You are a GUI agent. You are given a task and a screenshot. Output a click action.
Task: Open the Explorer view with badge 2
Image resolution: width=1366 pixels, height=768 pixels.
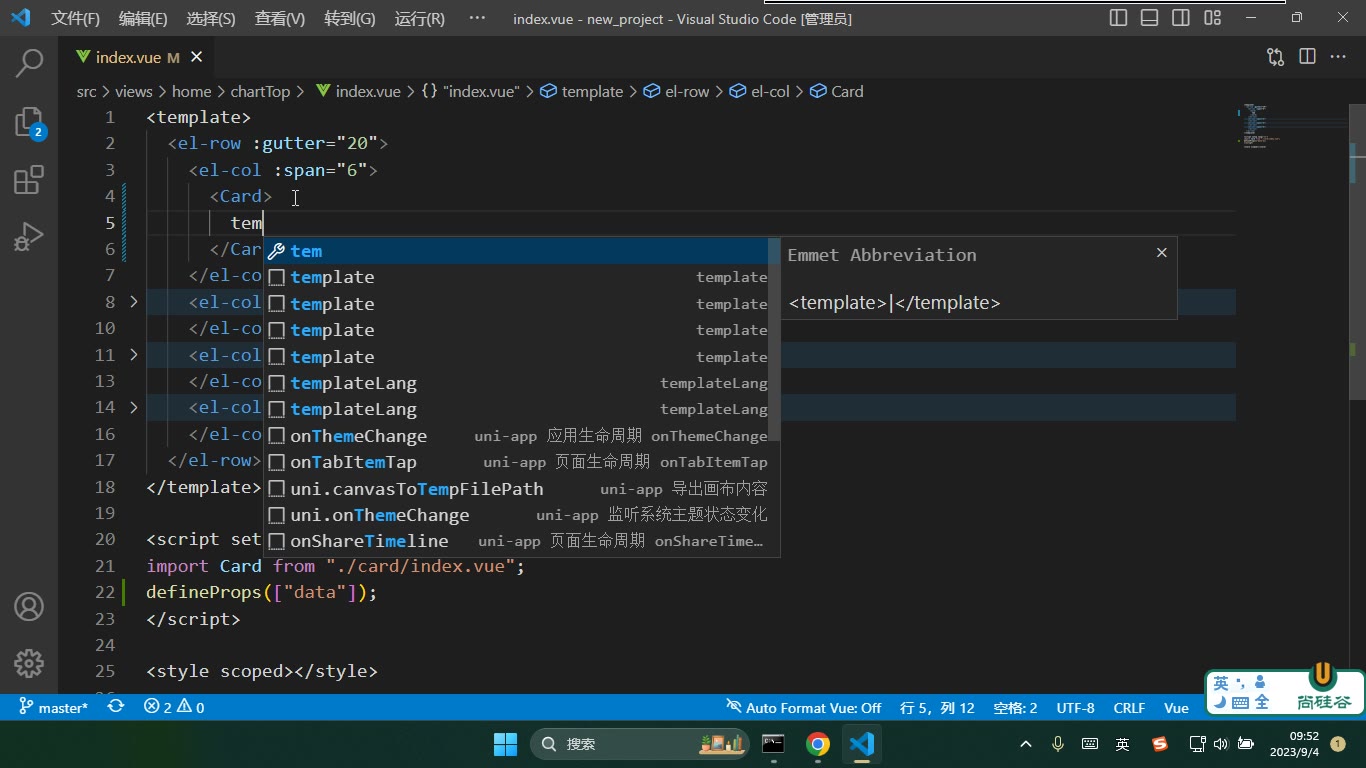coord(29,122)
